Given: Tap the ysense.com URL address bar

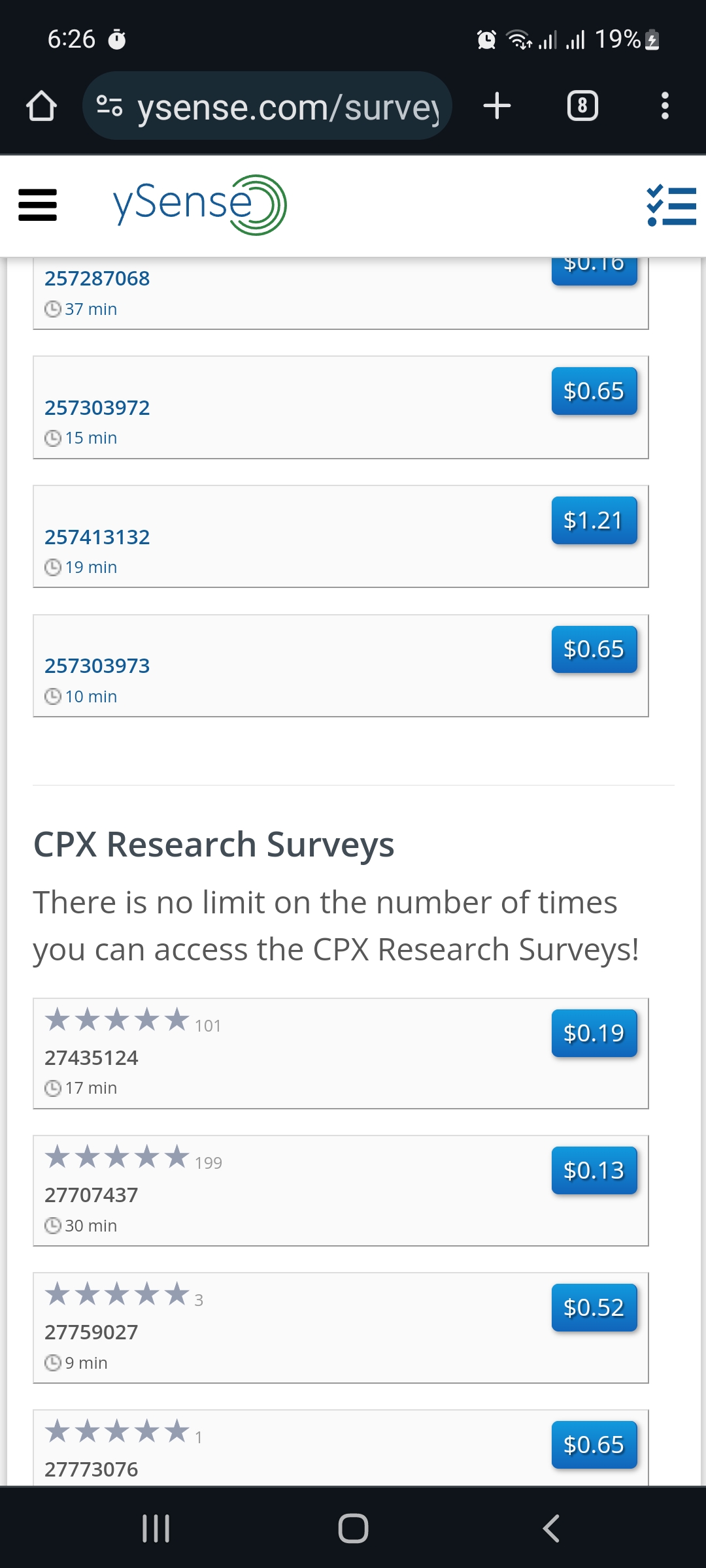Looking at the screenshot, I should (267, 106).
